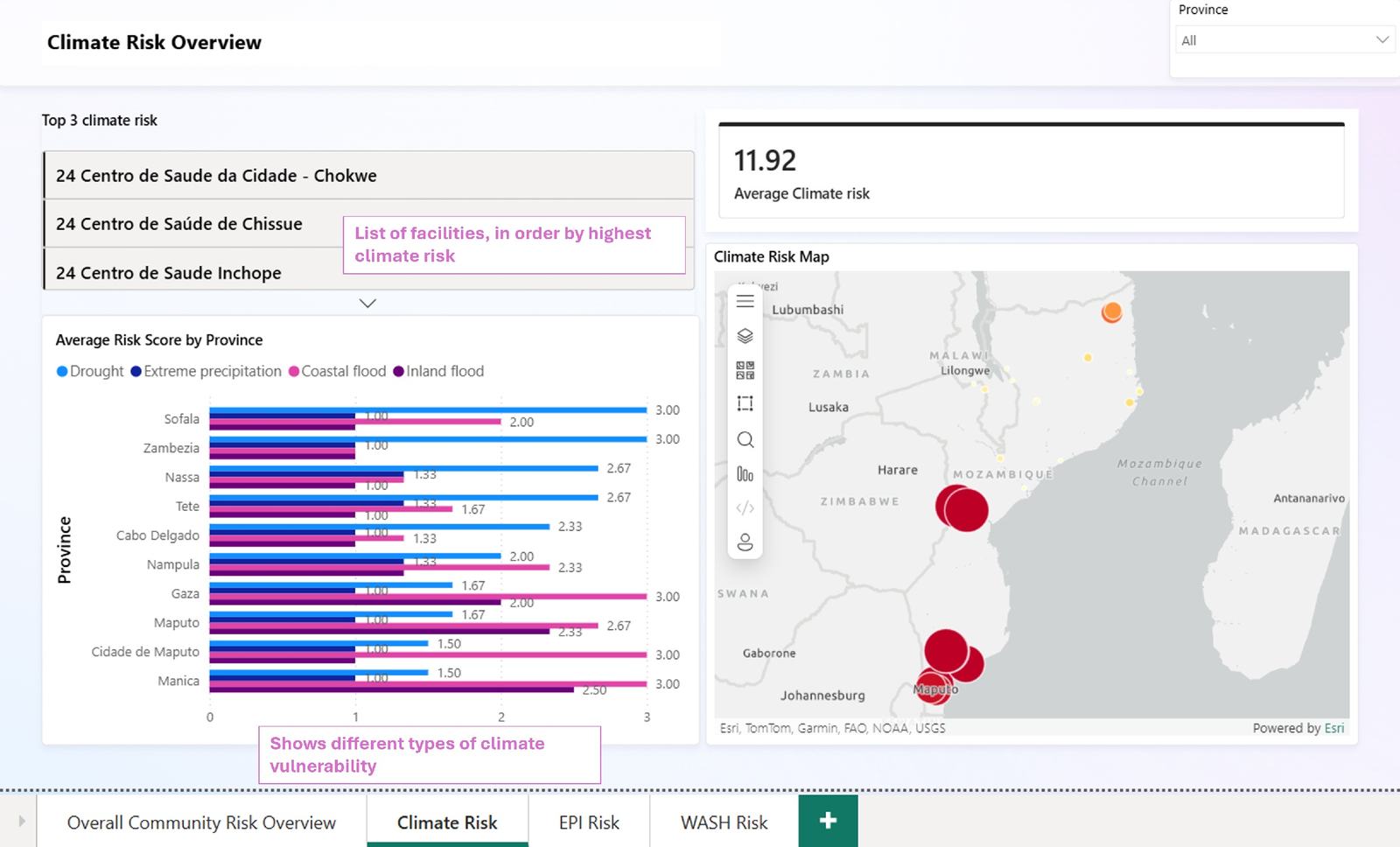Click the Tete province axis label
Image resolution: width=1400 pixels, height=847 pixels.
click(x=187, y=506)
